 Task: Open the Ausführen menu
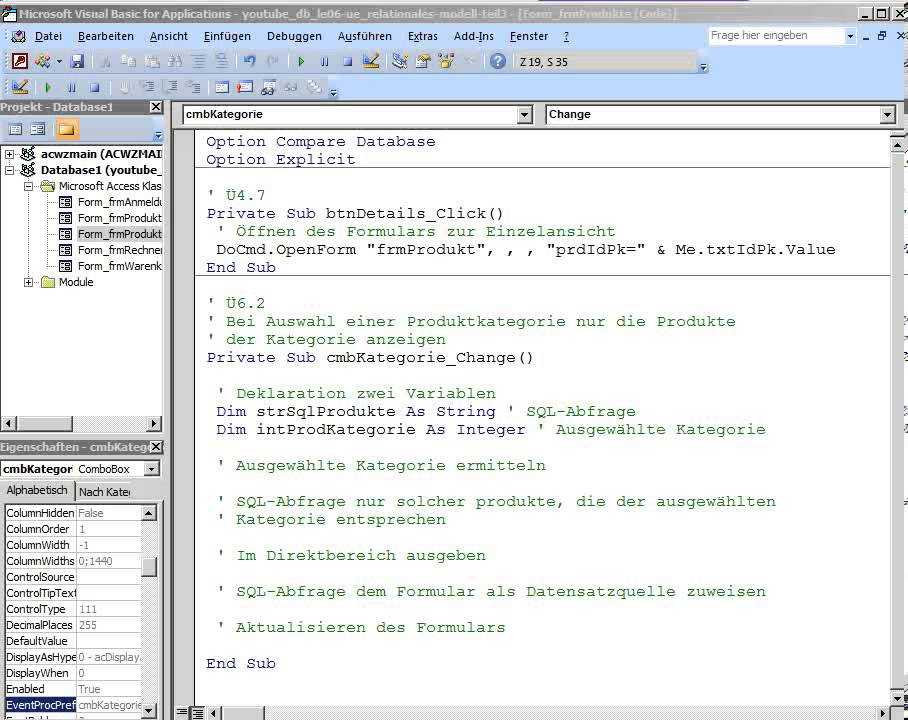click(365, 36)
